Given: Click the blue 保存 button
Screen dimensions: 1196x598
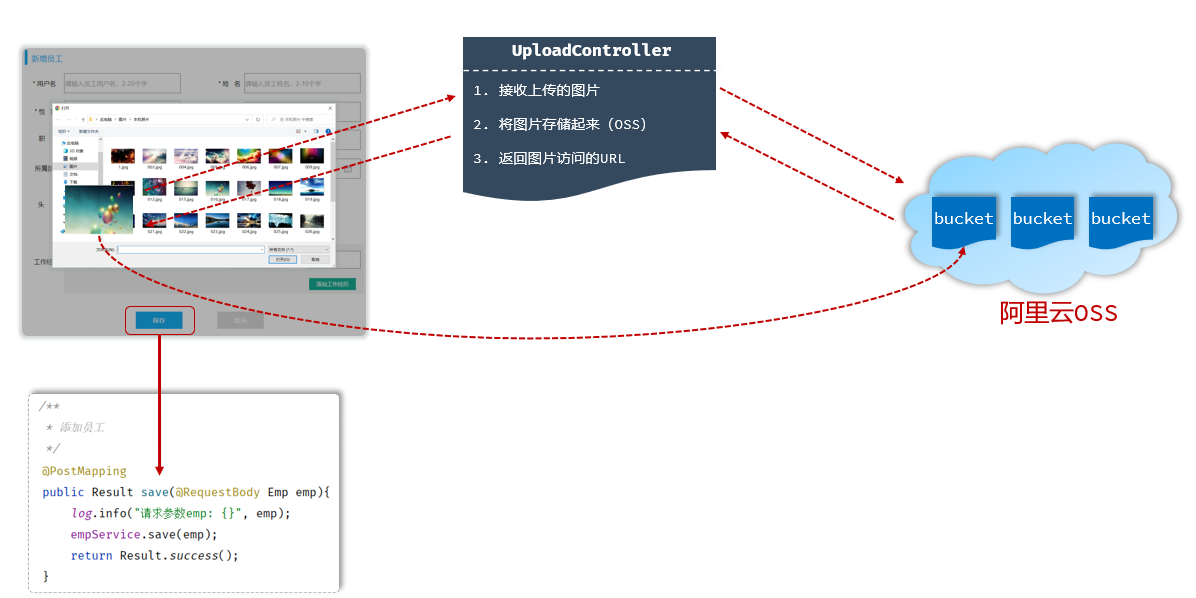Looking at the screenshot, I should click(x=159, y=320).
